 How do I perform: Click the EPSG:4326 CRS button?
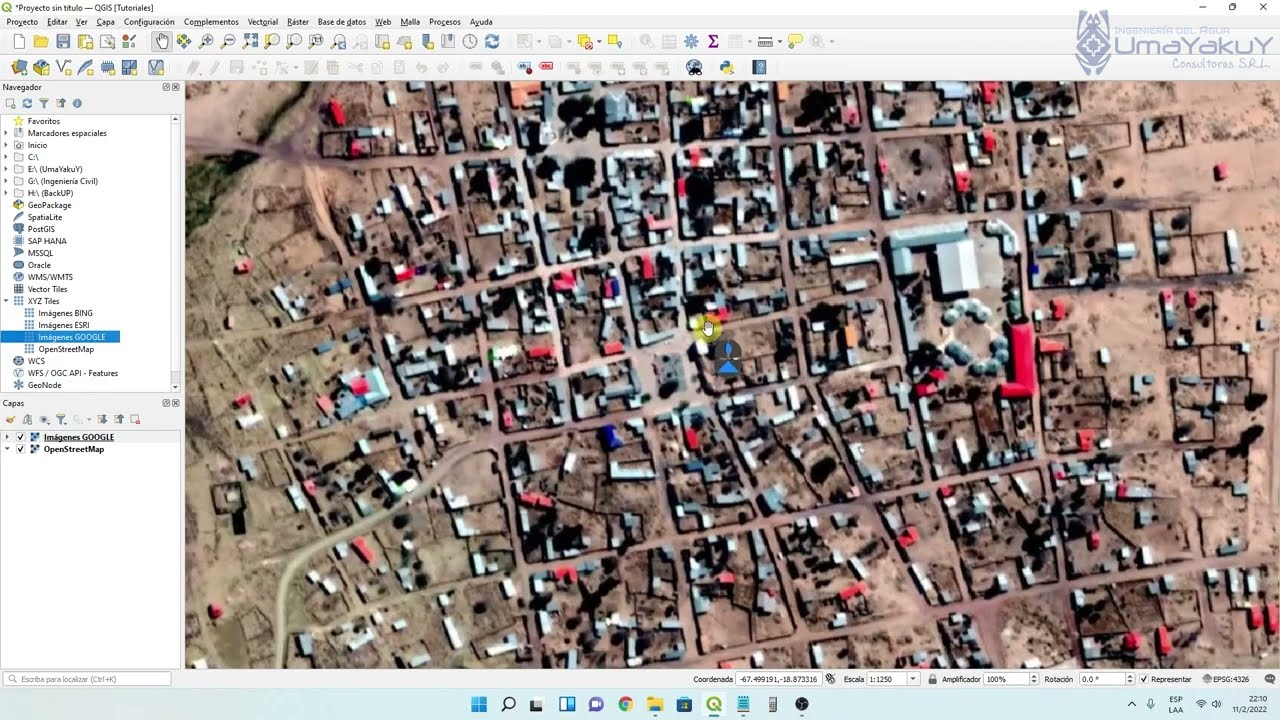click(x=1225, y=679)
